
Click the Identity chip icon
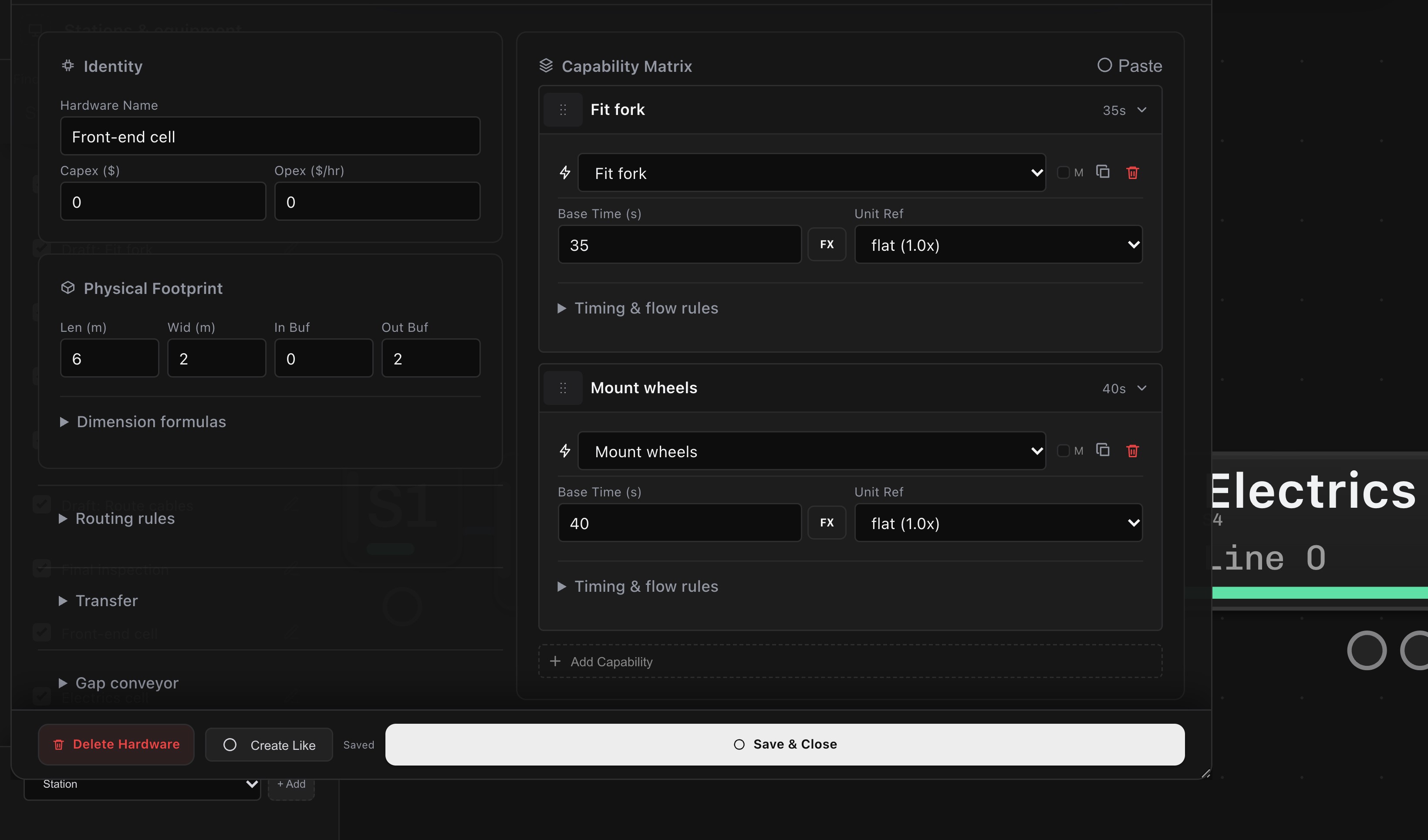[68, 66]
